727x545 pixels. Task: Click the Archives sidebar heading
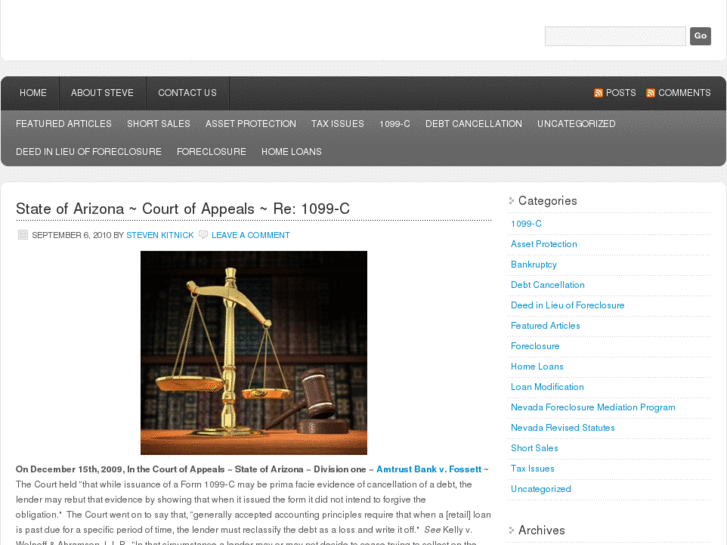pyautogui.click(x=542, y=530)
